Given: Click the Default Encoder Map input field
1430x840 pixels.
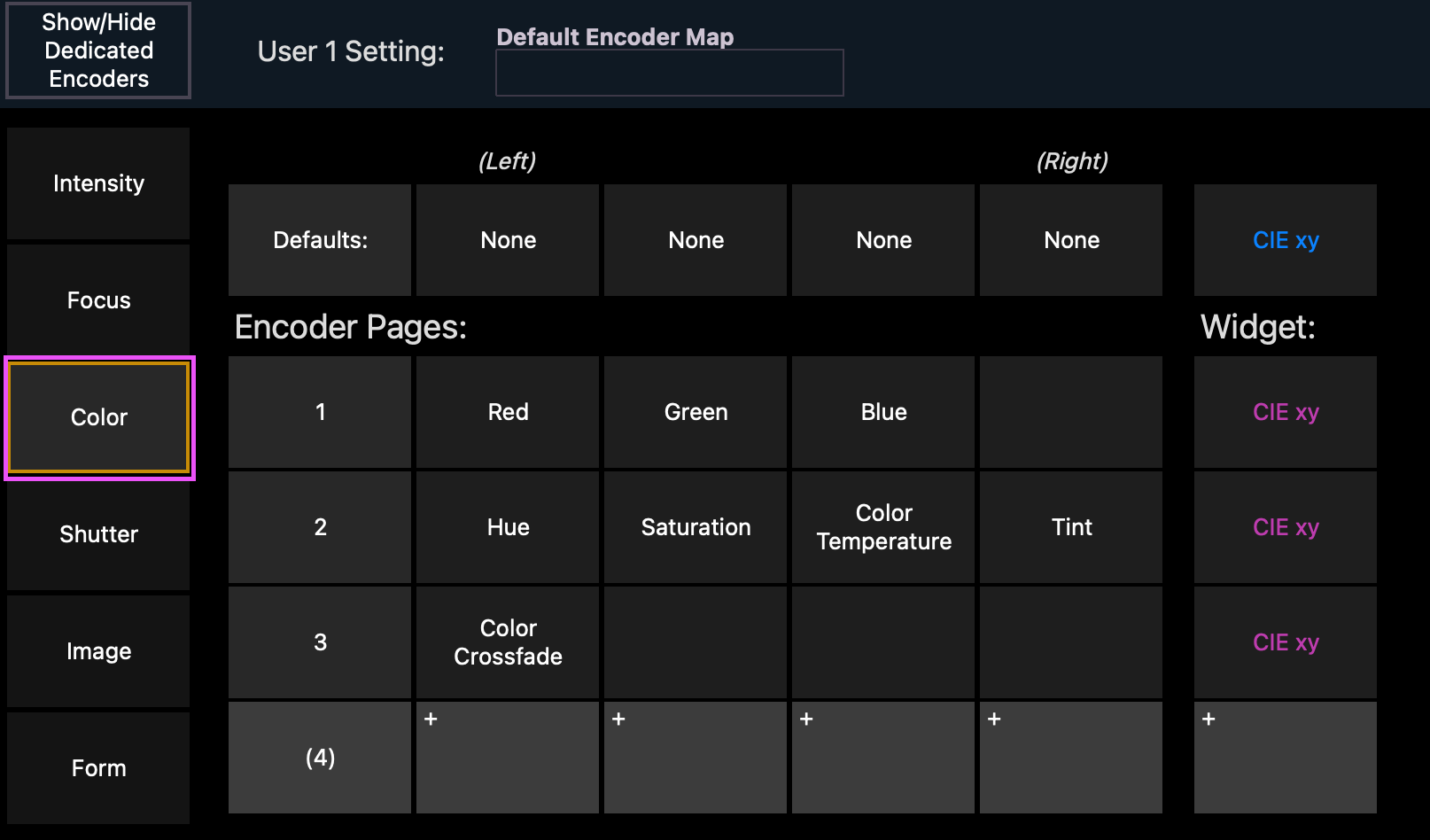Looking at the screenshot, I should (669, 73).
